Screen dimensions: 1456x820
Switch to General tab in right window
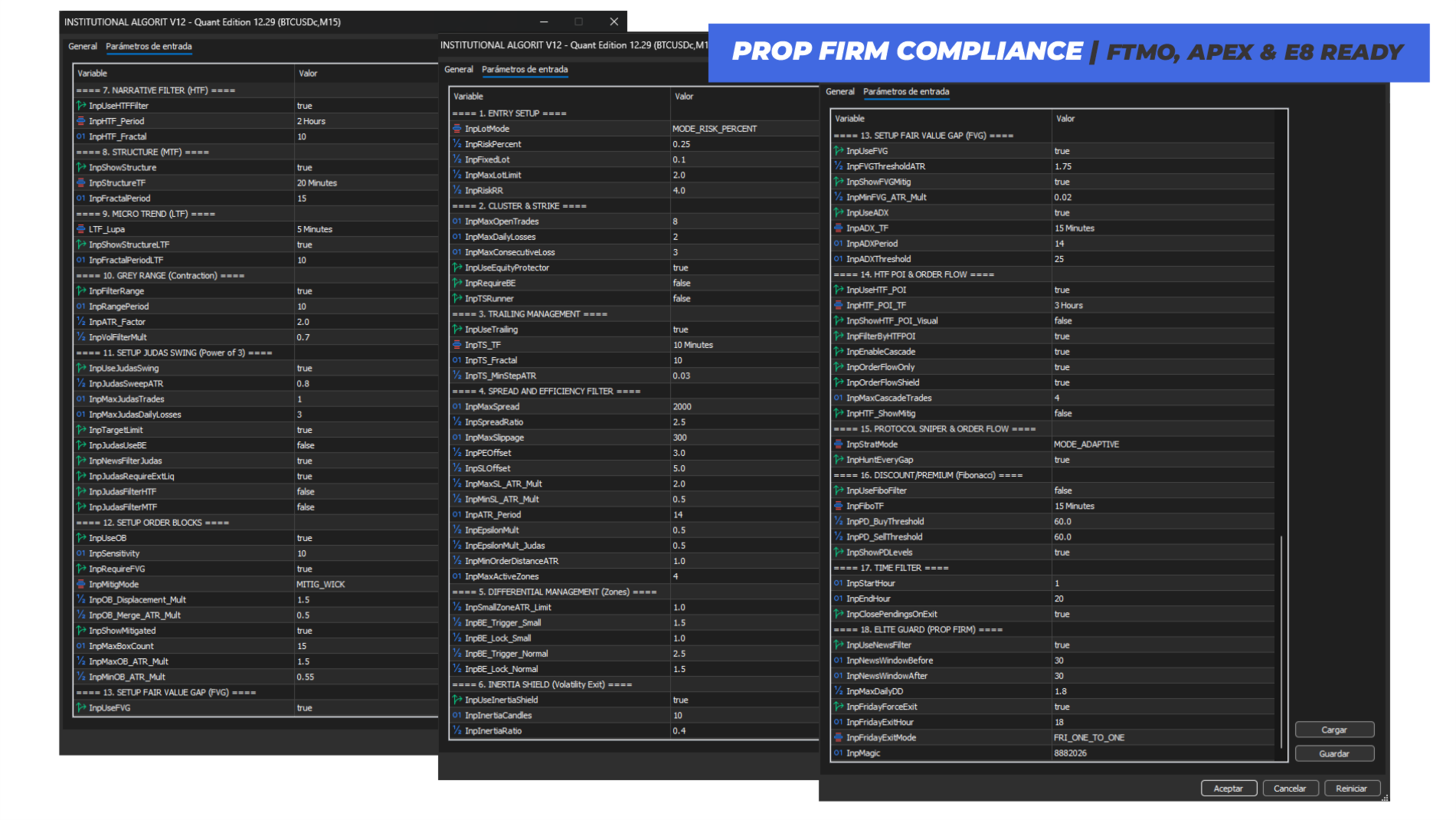(840, 92)
